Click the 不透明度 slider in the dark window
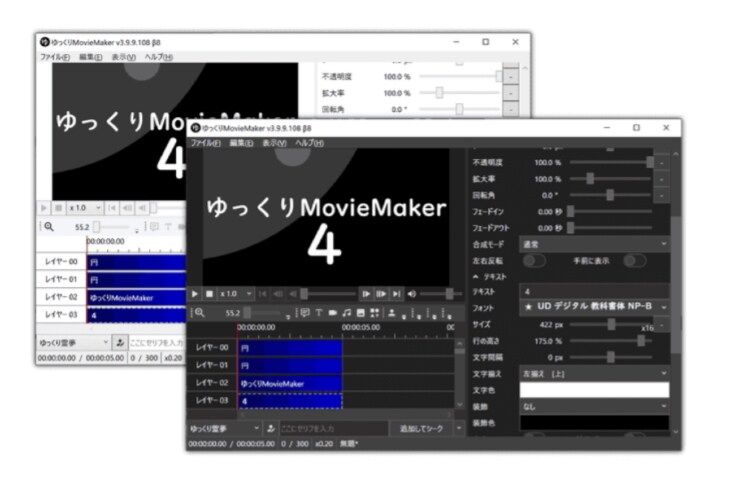 (x=611, y=162)
